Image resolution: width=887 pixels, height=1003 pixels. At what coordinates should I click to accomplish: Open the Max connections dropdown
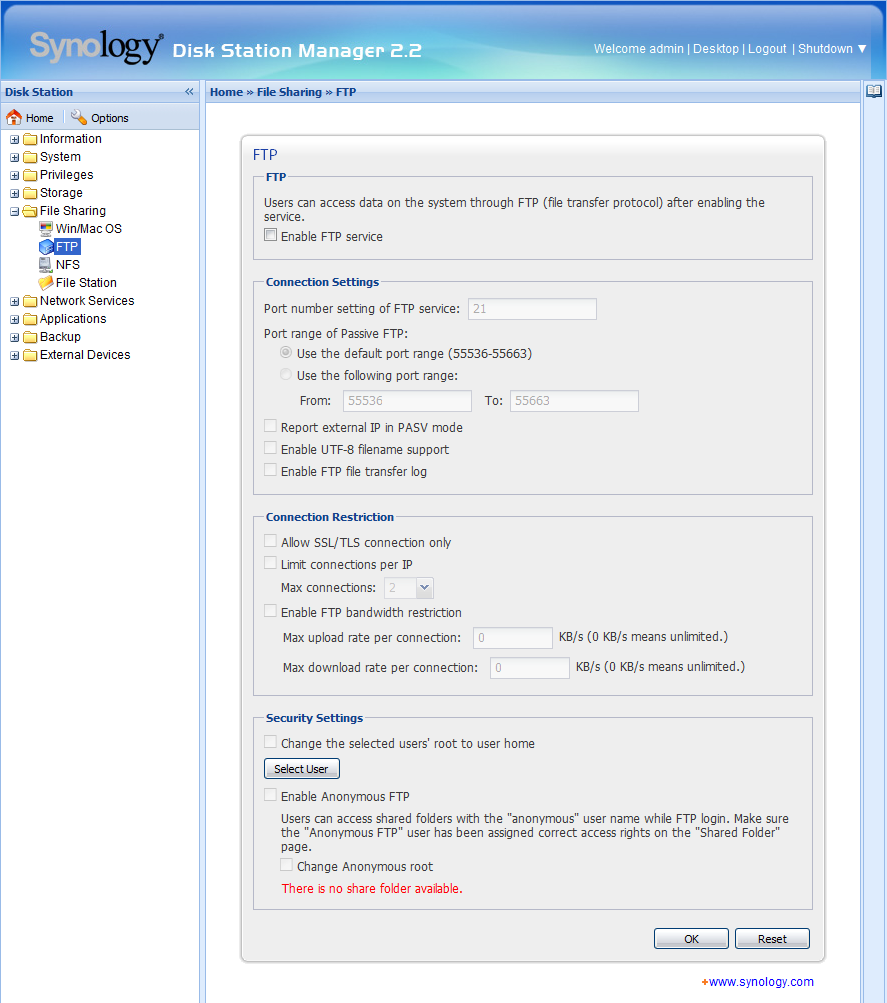tap(424, 587)
